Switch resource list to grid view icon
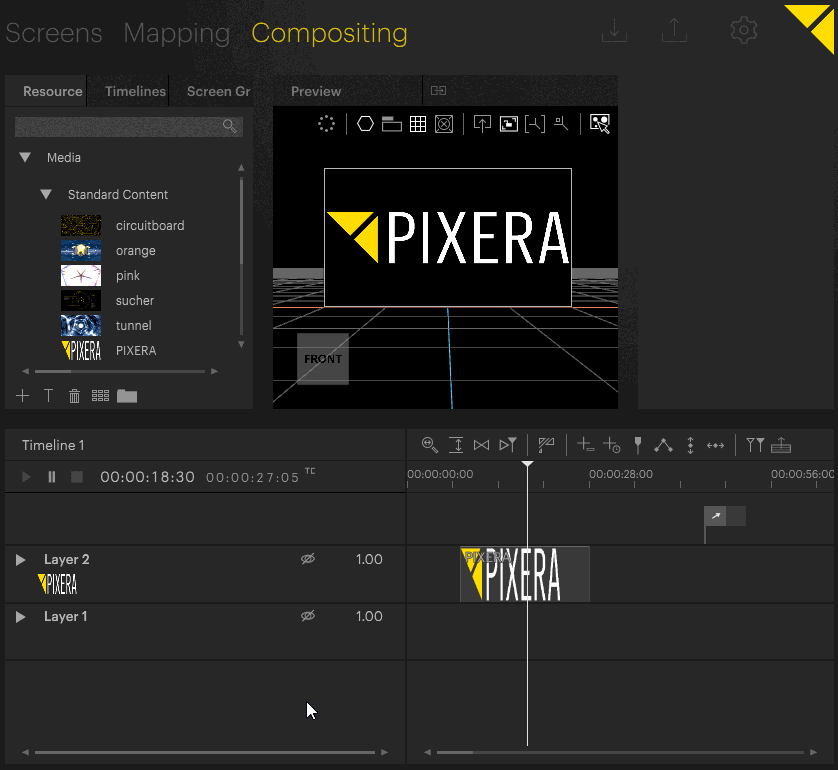 pyautogui.click(x=100, y=396)
